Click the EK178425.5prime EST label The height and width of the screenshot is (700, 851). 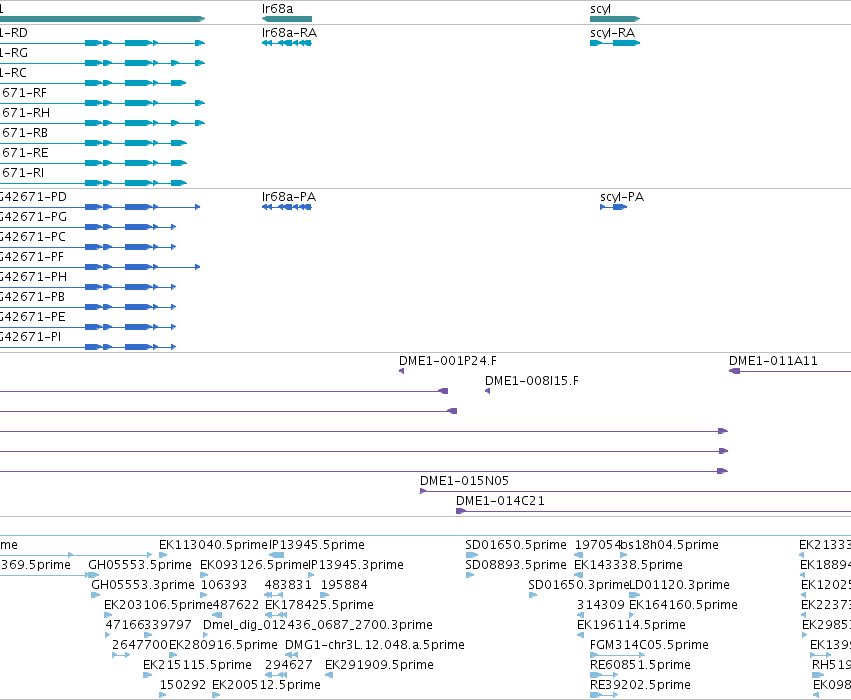point(319,605)
